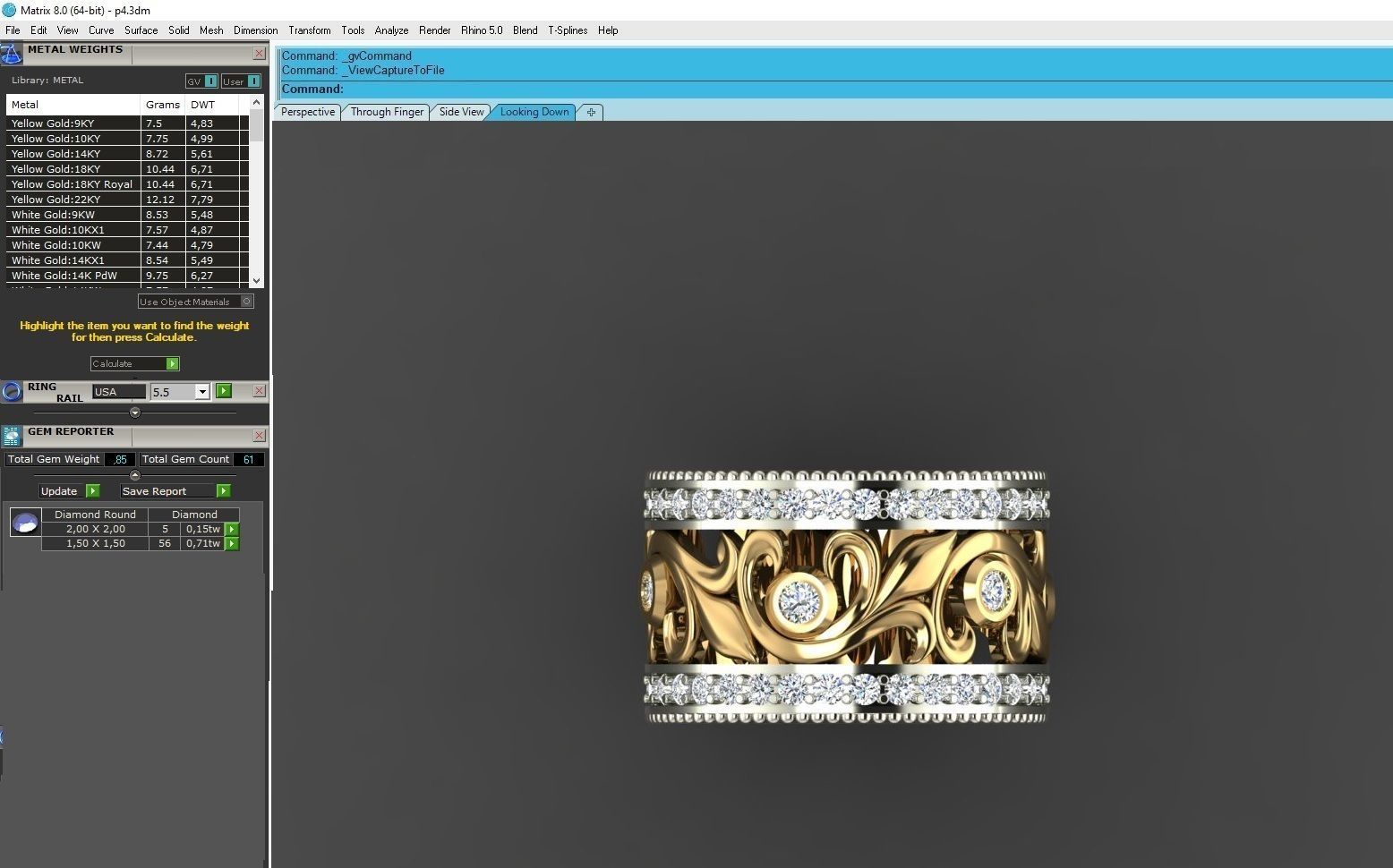
Task: Select the White Gold:10KX1 row
Action: click(128, 230)
